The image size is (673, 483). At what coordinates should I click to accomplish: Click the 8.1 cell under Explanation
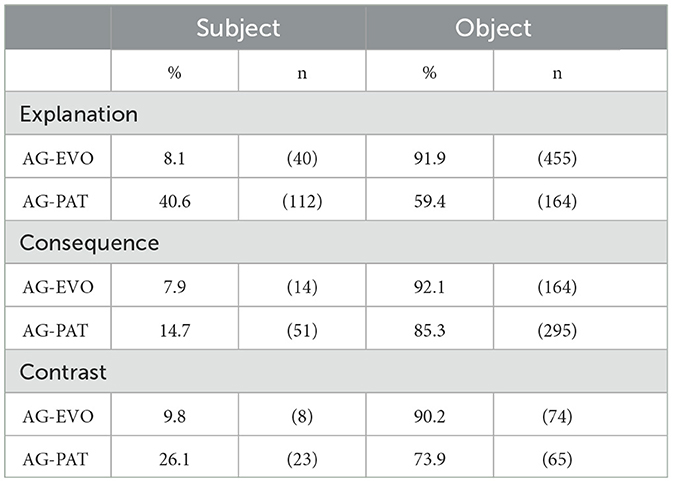coord(174,157)
